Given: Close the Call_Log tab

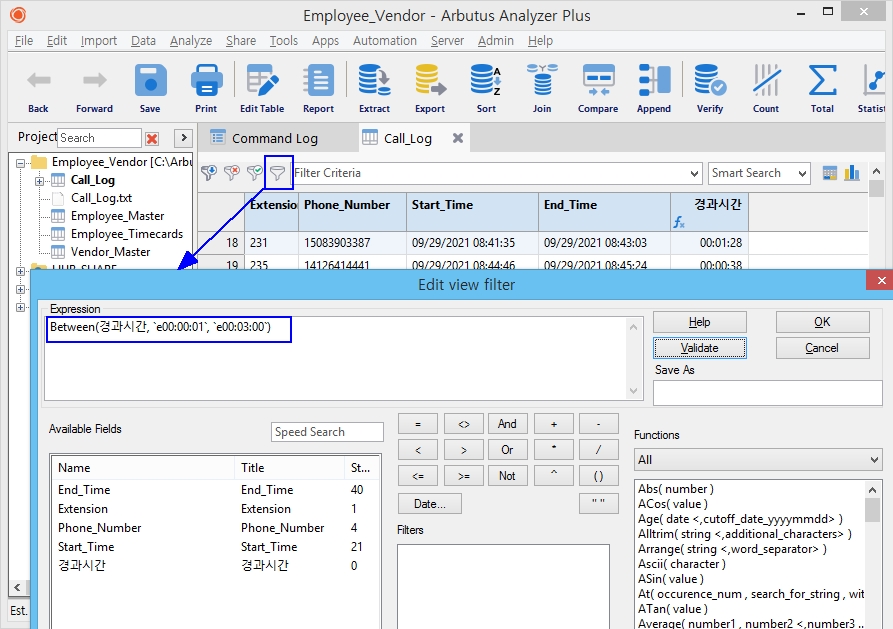Looking at the screenshot, I should tap(458, 138).
